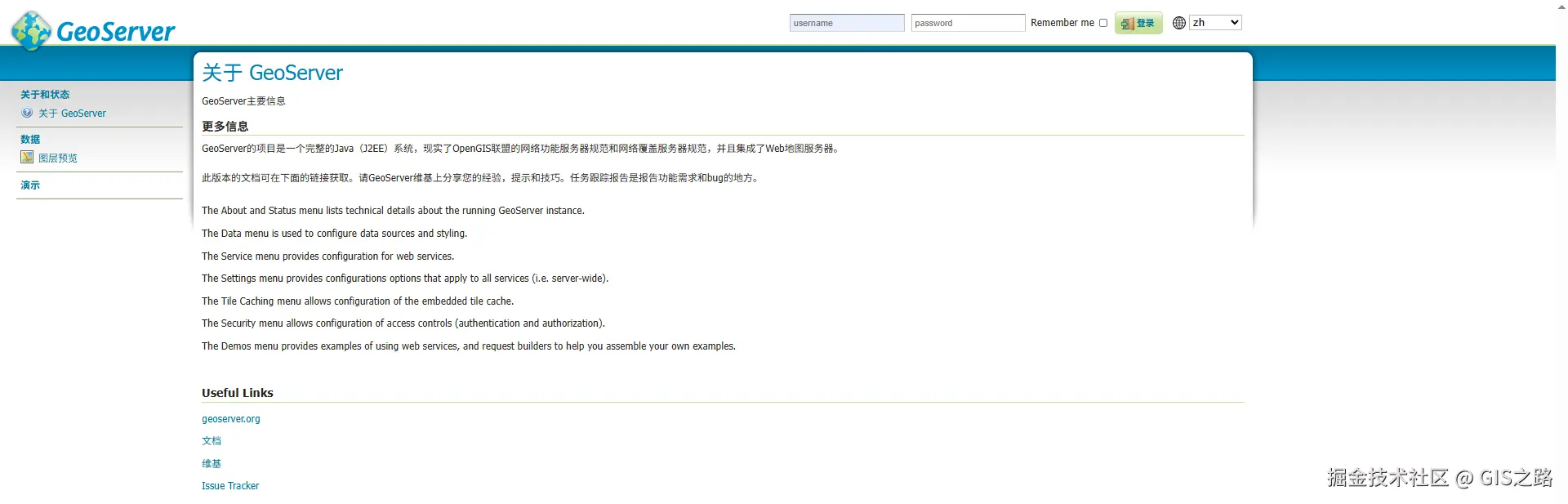This screenshot has width=1568, height=504.
Task: Click the Useful Links heading
Action: [238, 393]
